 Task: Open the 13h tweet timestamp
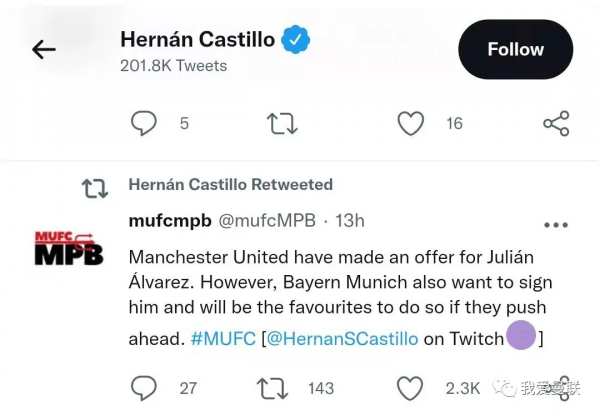pos(349,220)
